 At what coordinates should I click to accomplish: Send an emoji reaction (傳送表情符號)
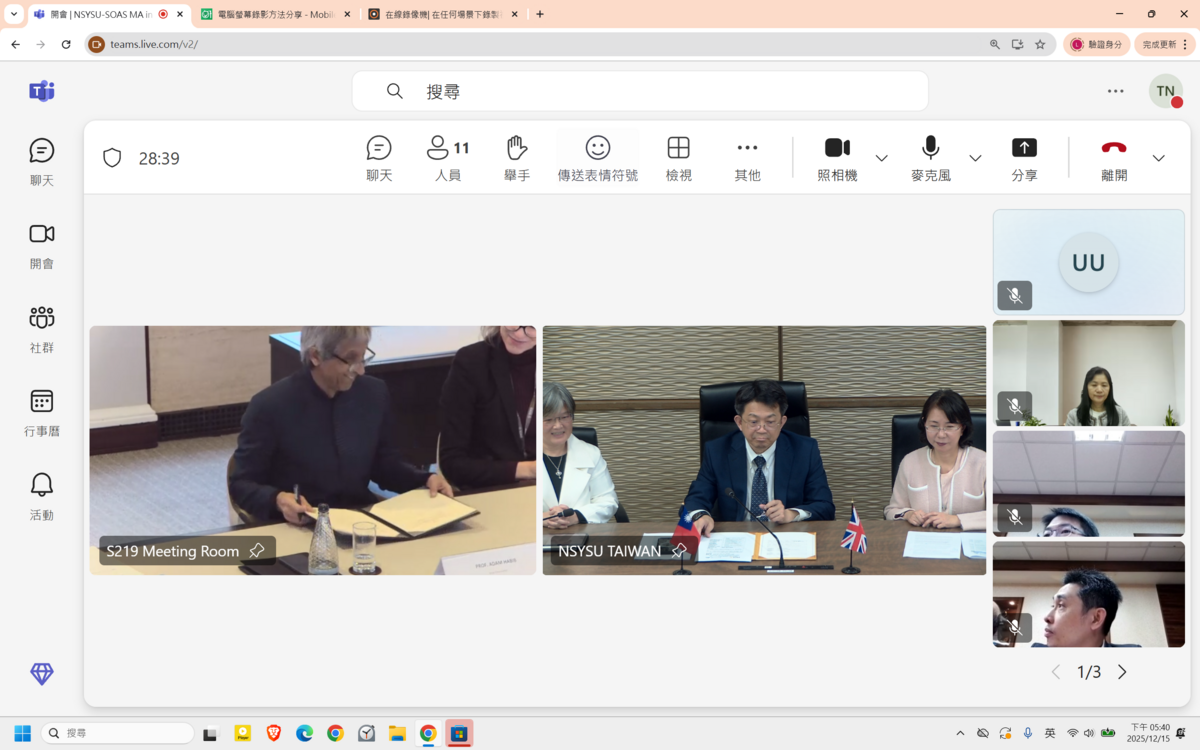[597, 157]
